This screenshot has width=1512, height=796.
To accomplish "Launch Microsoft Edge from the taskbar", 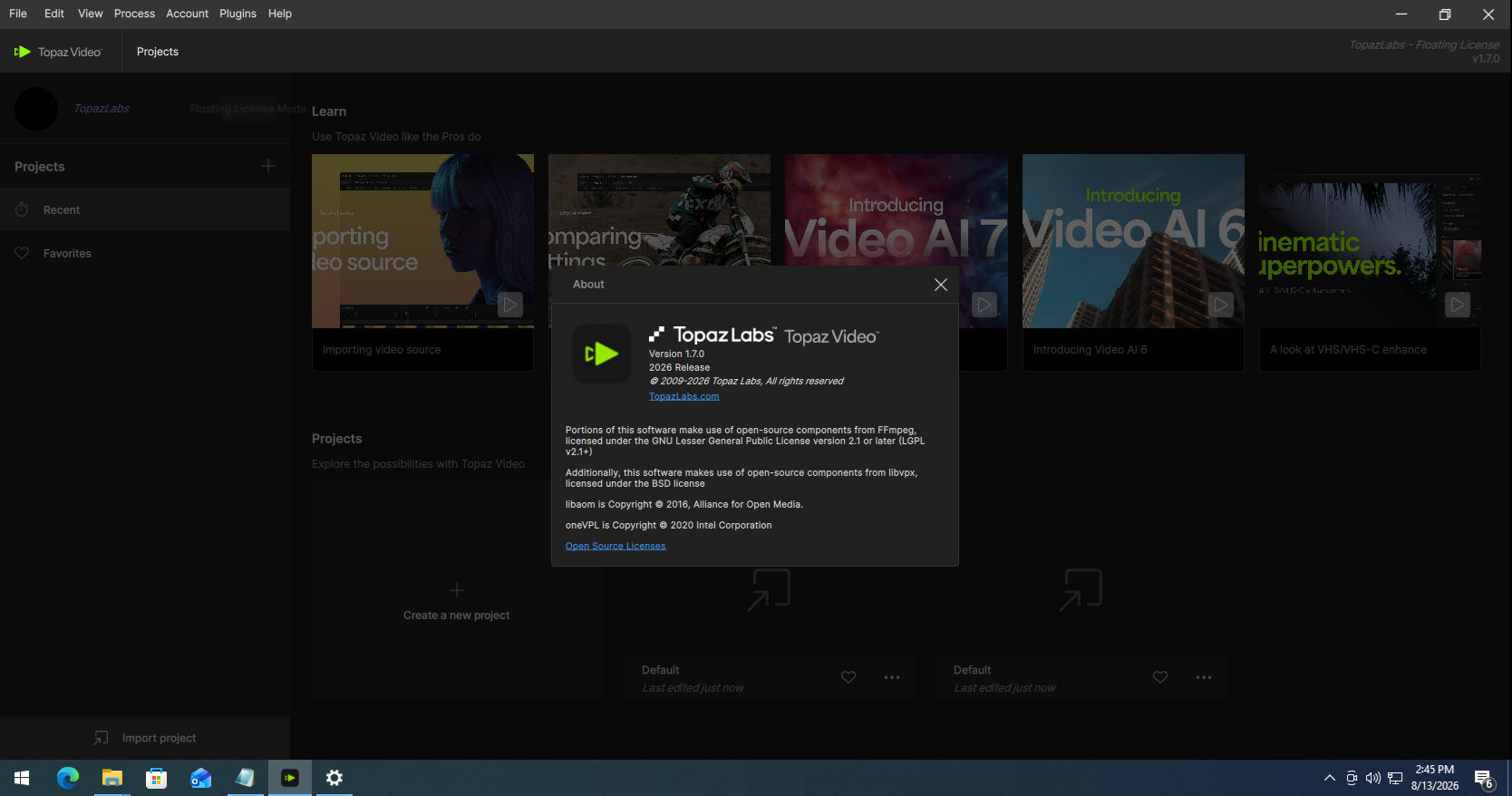I will [x=68, y=778].
